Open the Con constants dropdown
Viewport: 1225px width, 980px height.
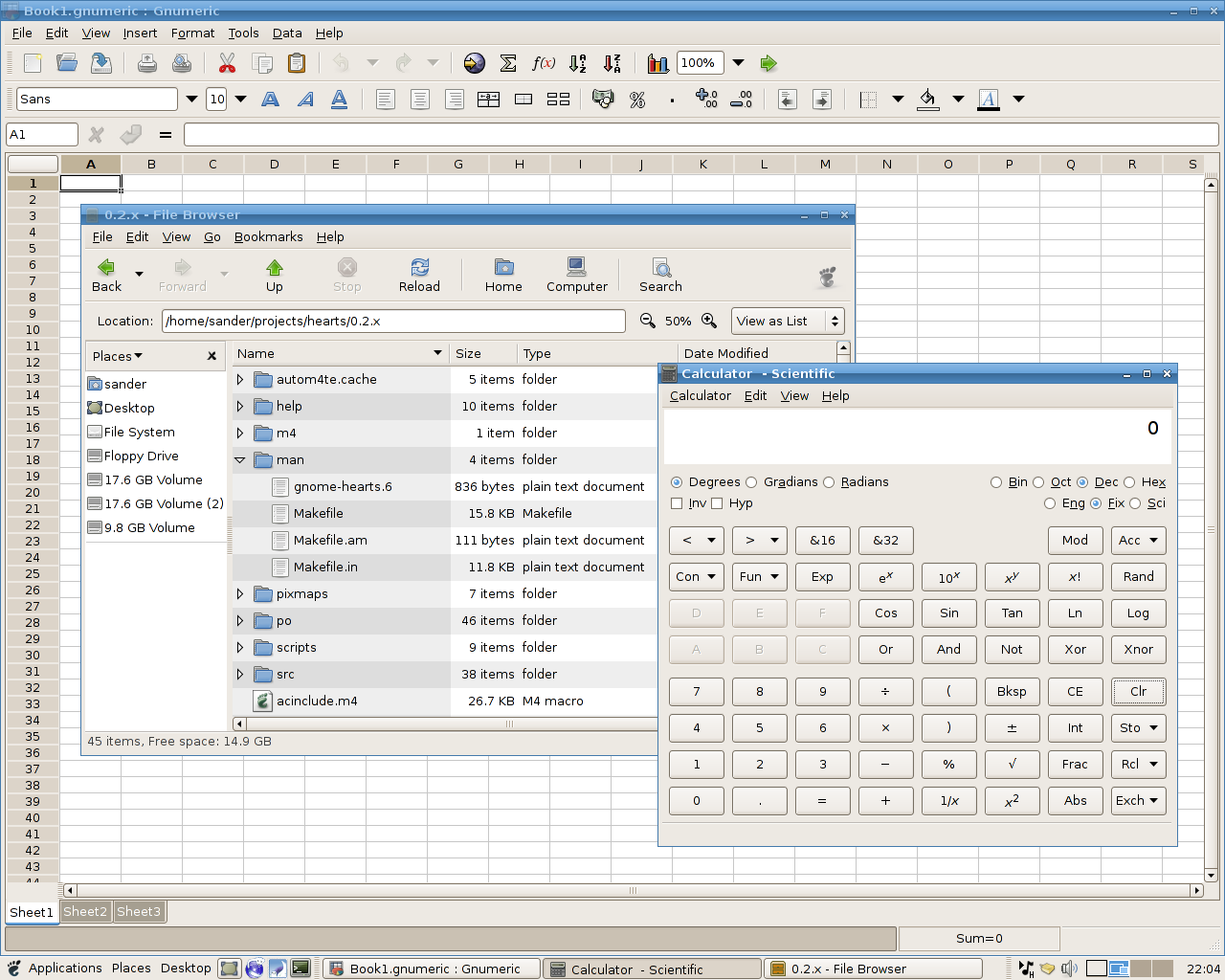tap(696, 577)
